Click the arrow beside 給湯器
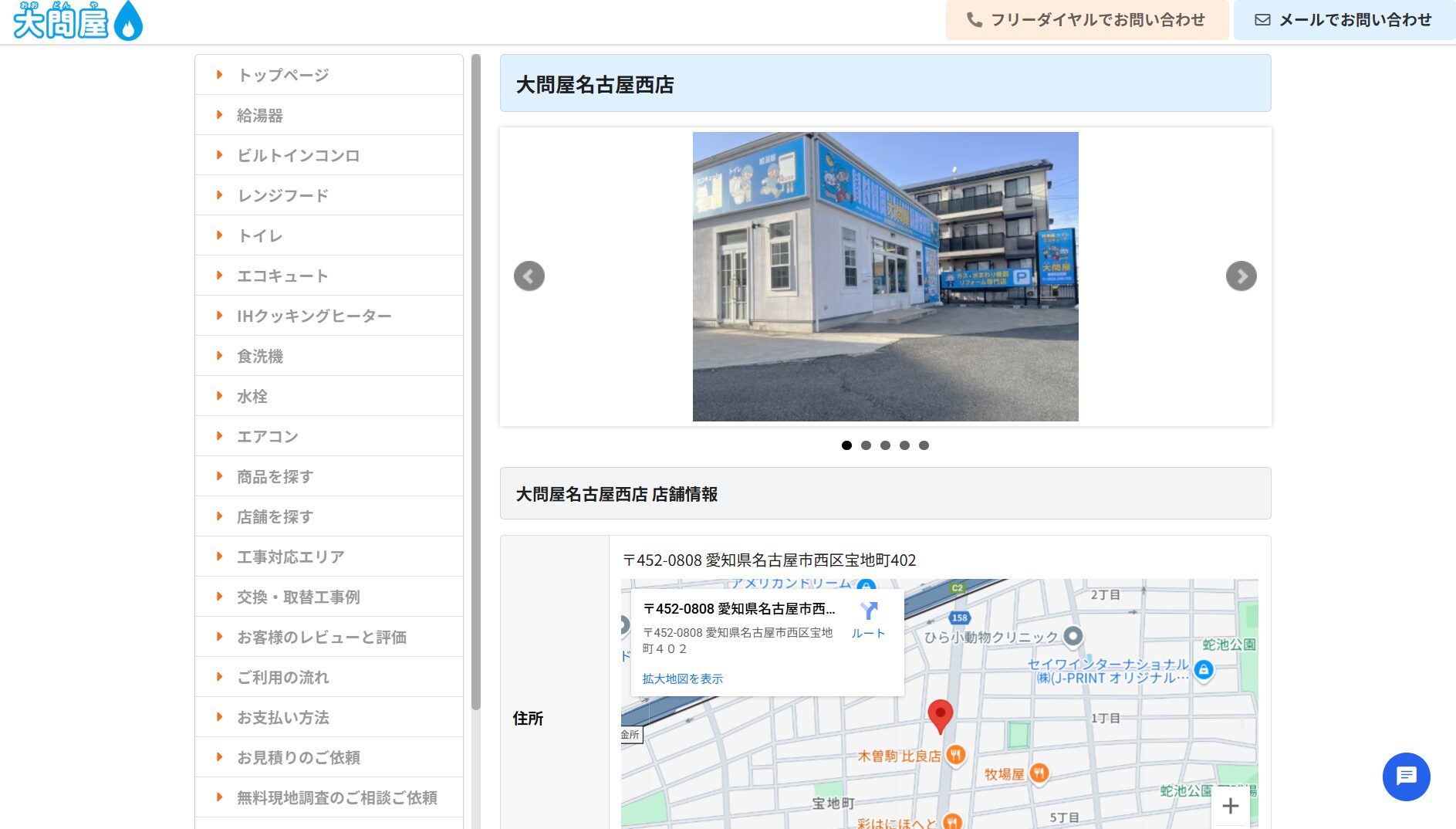 (219, 115)
